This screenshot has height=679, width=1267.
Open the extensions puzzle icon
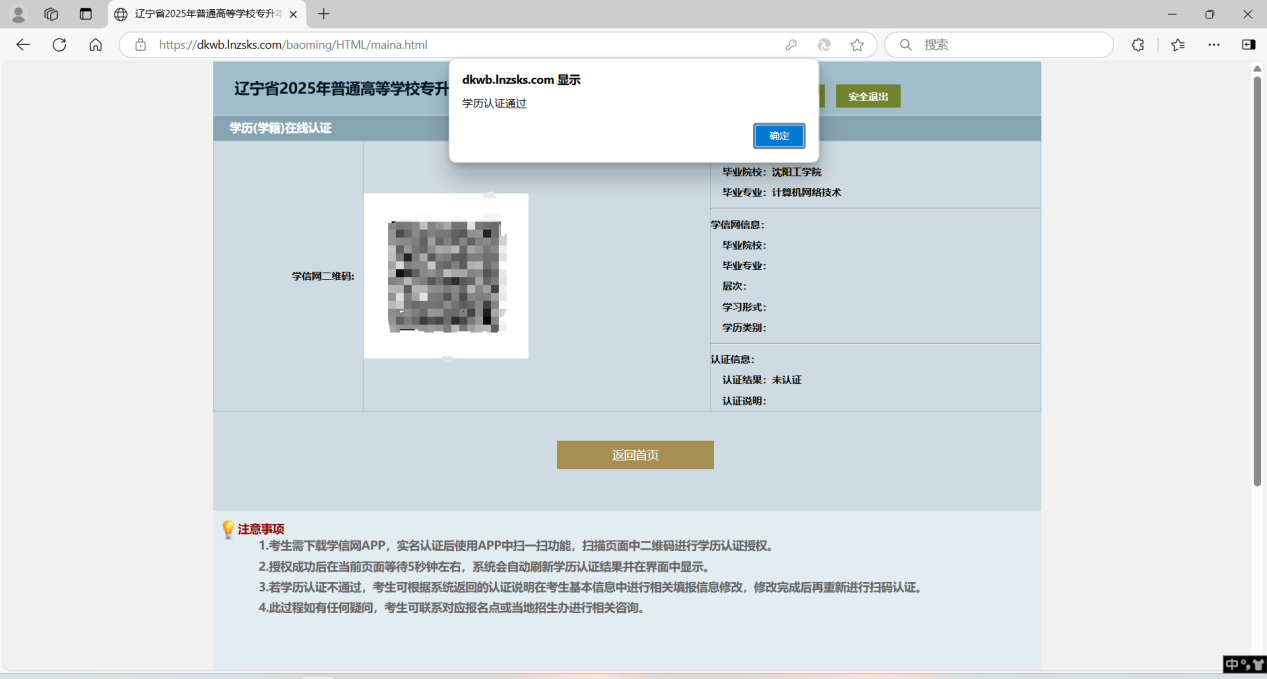[1137, 45]
